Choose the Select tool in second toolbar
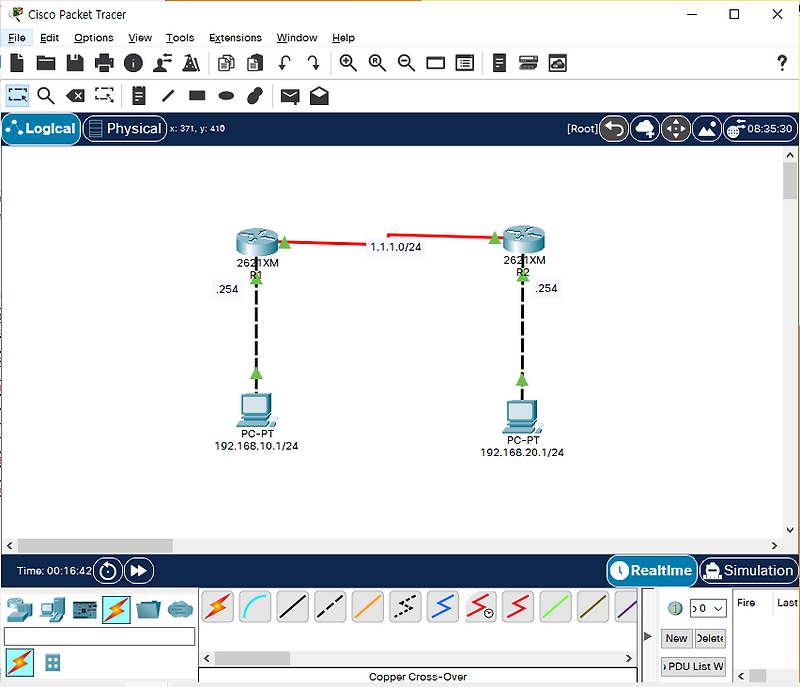800x687 pixels. tap(17, 95)
